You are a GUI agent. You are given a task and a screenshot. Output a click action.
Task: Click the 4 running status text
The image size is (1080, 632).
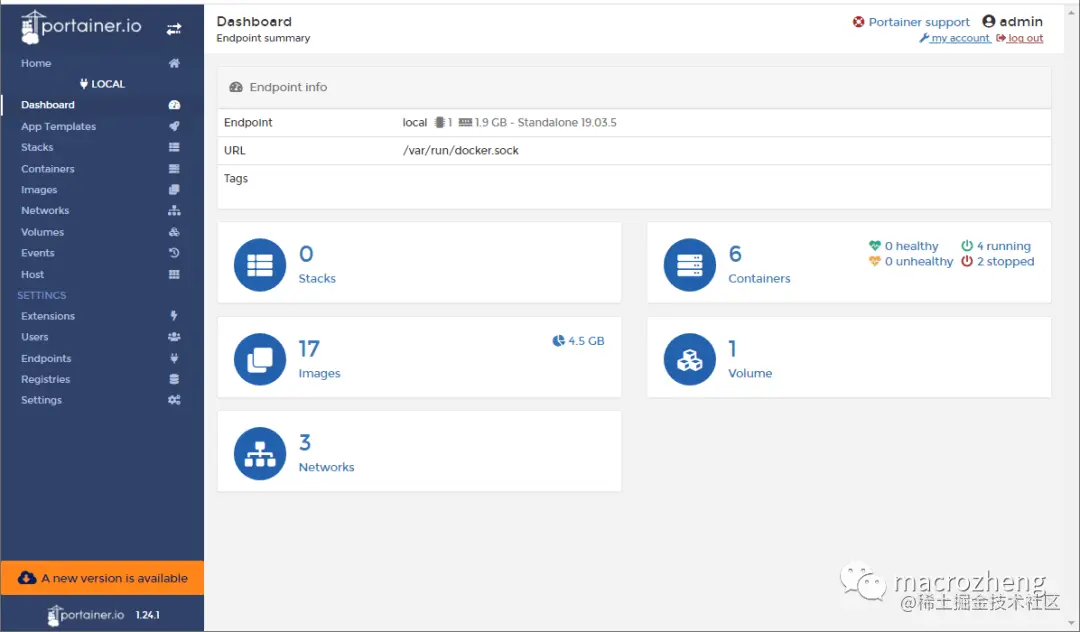point(1004,246)
